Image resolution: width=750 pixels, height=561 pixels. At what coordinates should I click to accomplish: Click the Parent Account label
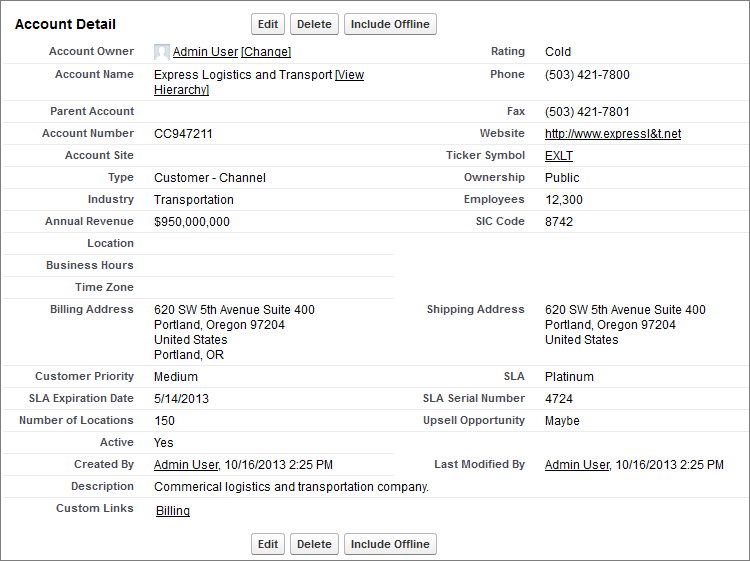coord(92,111)
